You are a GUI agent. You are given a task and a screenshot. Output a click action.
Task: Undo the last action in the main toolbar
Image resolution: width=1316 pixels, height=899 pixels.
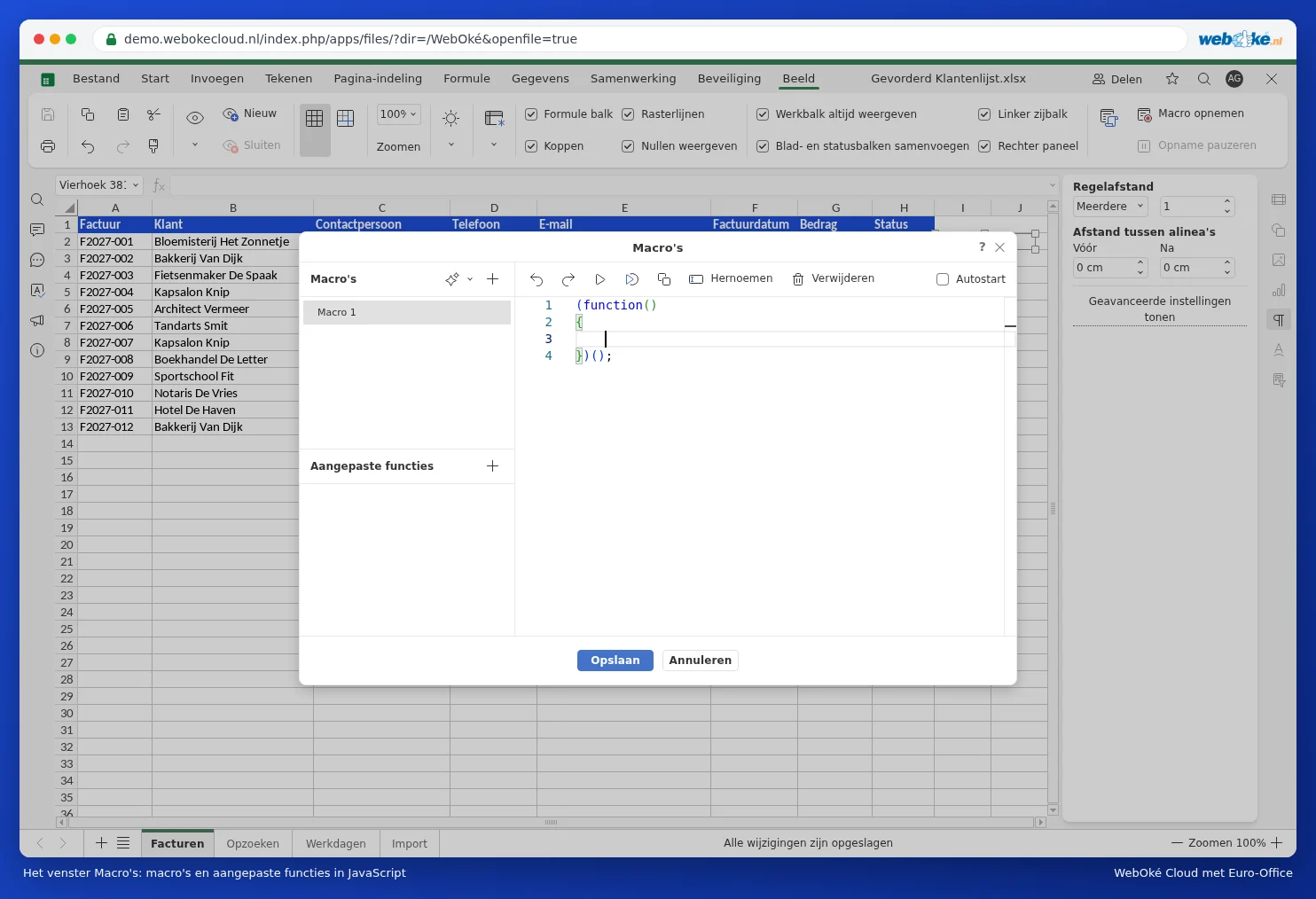click(88, 146)
